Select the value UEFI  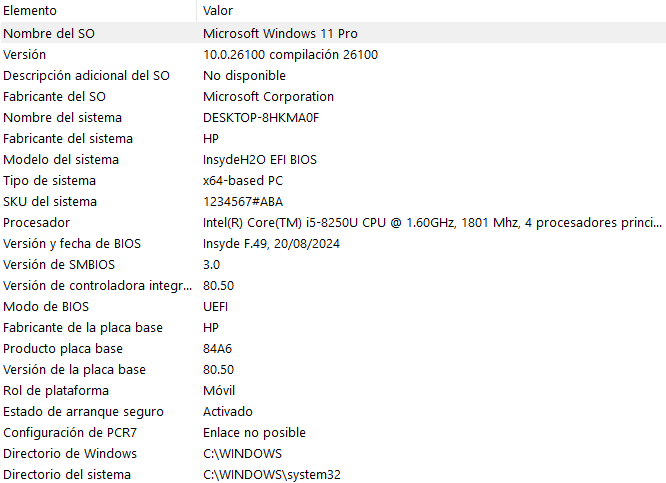pyautogui.click(x=215, y=307)
